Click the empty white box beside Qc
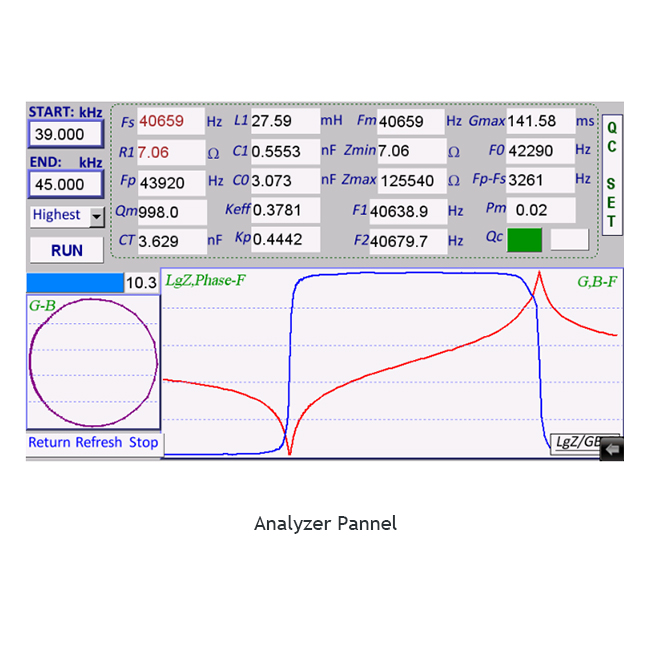The image size is (650, 650). tap(570, 240)
